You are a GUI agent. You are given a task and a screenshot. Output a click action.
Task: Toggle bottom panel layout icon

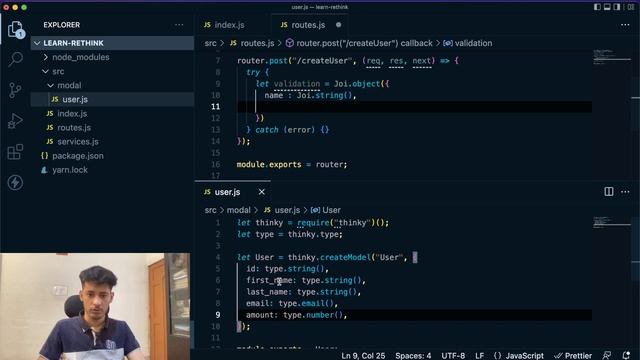(607, 7)
